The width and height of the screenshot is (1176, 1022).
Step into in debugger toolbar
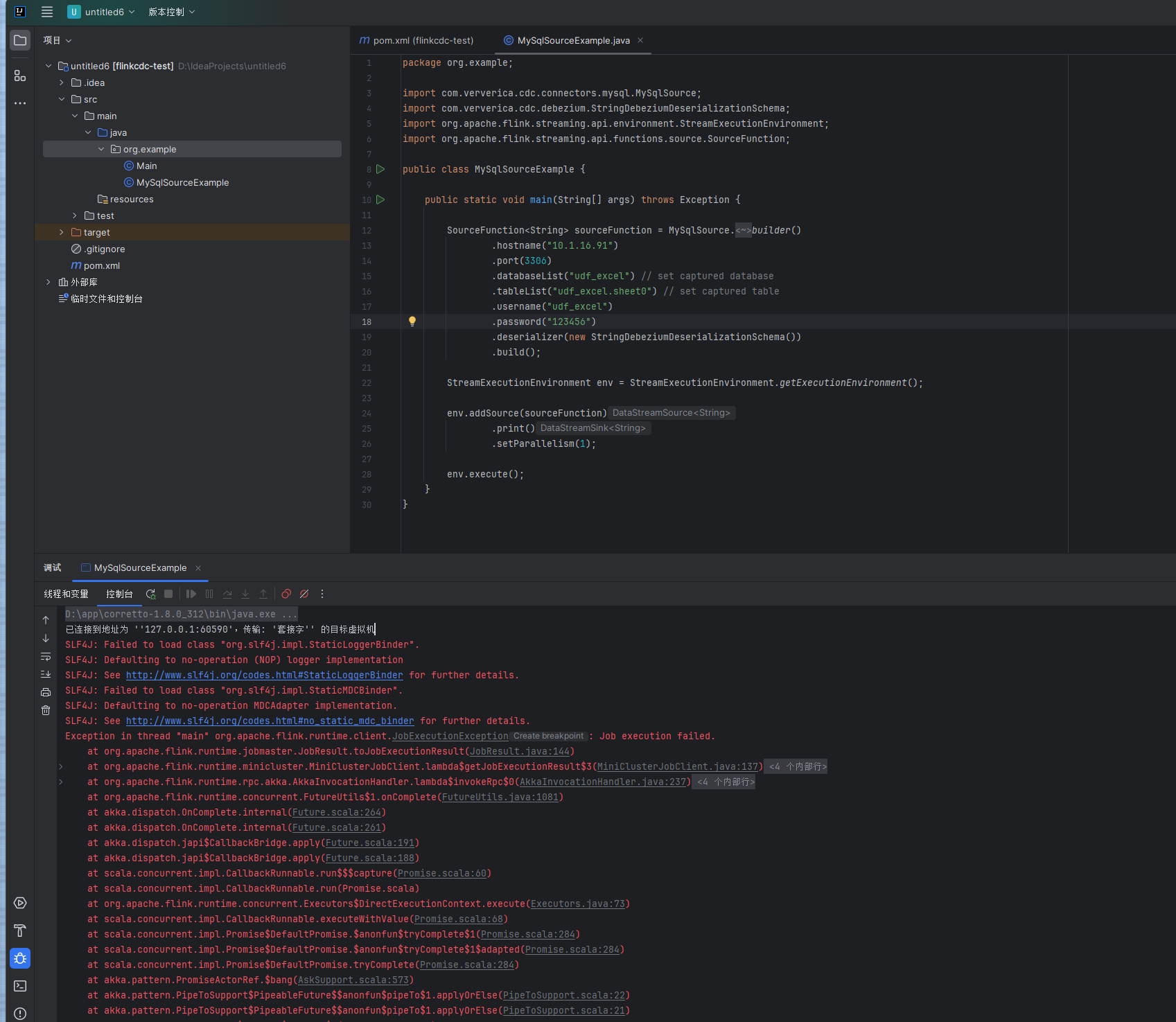[245, 594]
